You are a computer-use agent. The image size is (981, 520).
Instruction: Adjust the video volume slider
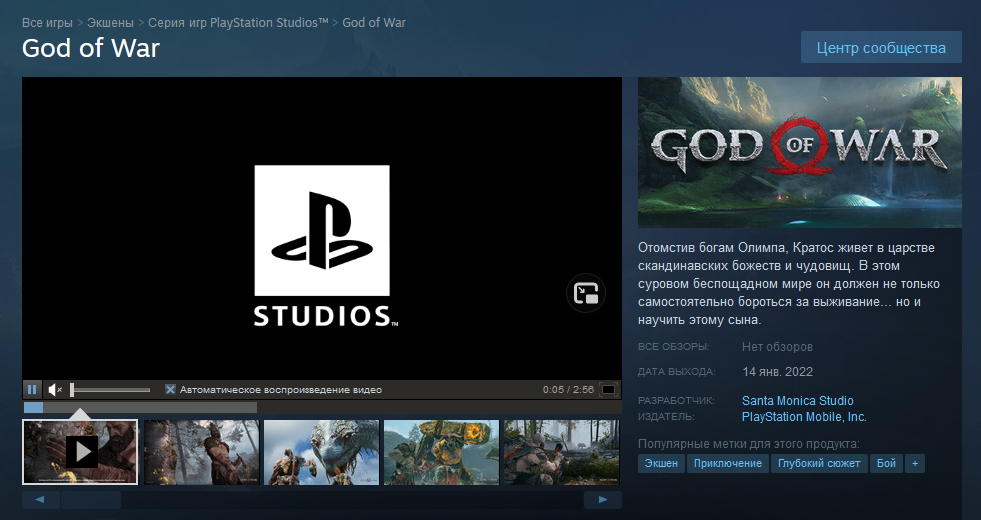(110, 390)
